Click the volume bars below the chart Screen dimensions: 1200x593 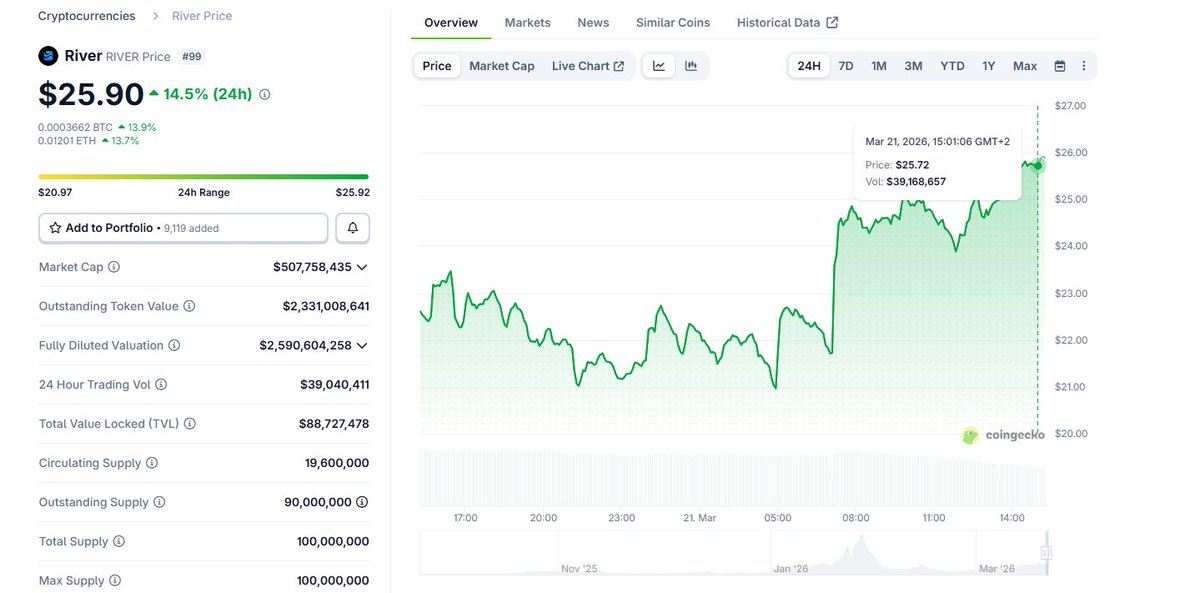[733, 478]
